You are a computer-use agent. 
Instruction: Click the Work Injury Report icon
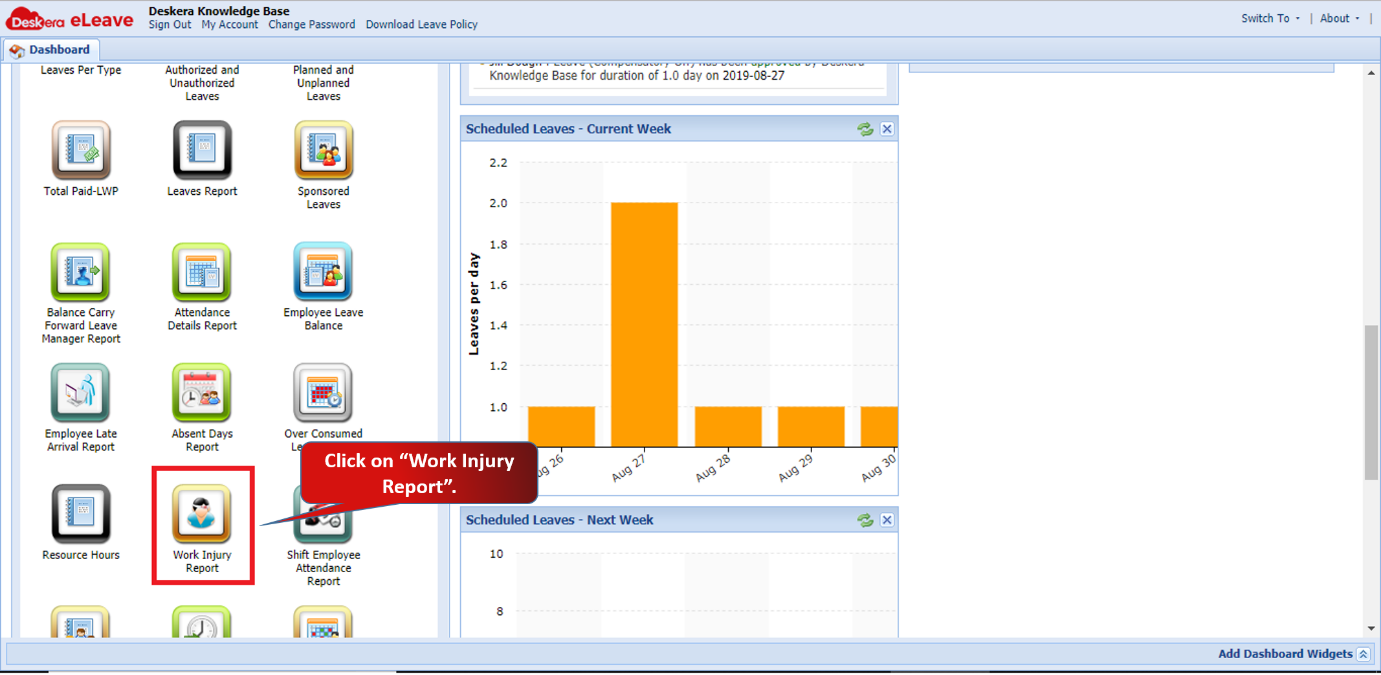(x=202, y=514)
